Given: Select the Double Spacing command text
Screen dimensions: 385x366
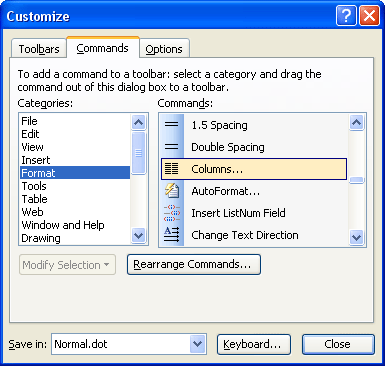Looking at the screenshot, I should (228, 147).
